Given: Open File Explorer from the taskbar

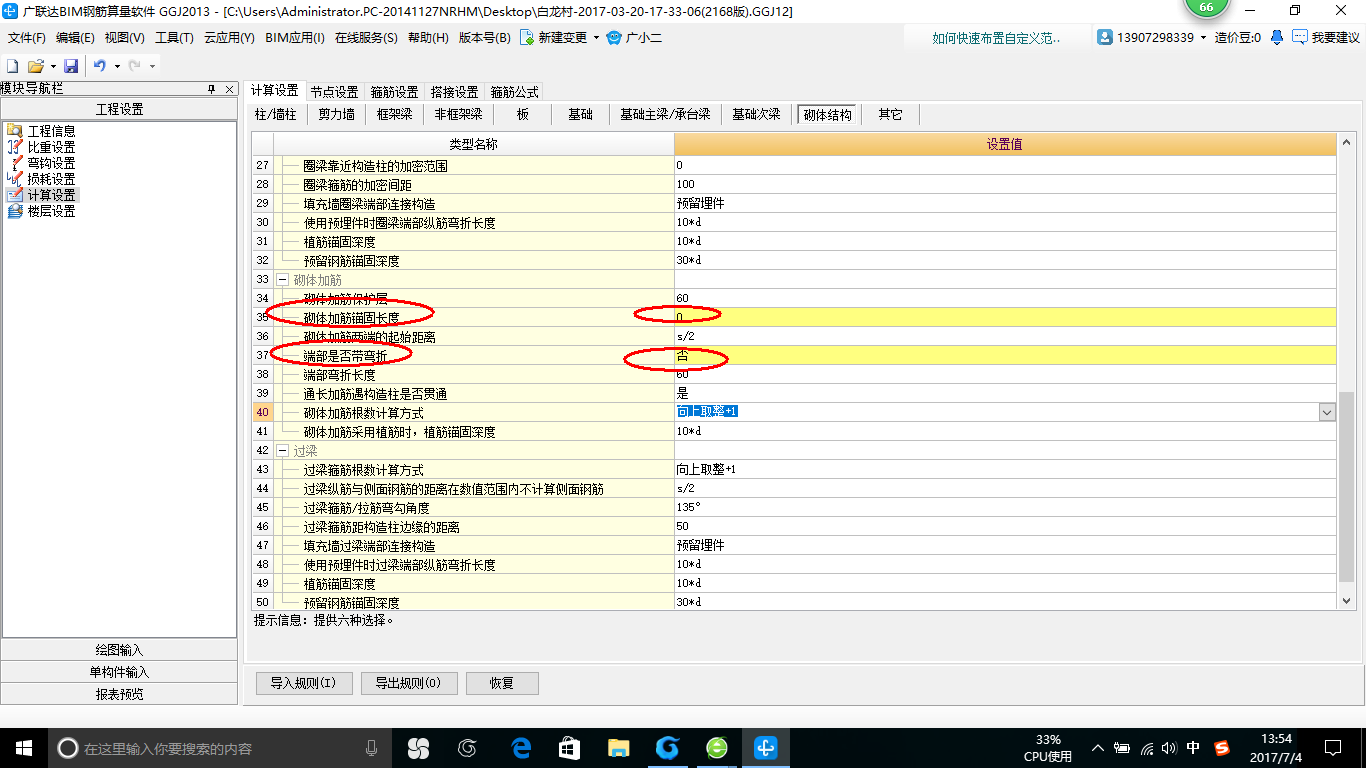Looking at the screenshot, I should click(x=619, y=747).
